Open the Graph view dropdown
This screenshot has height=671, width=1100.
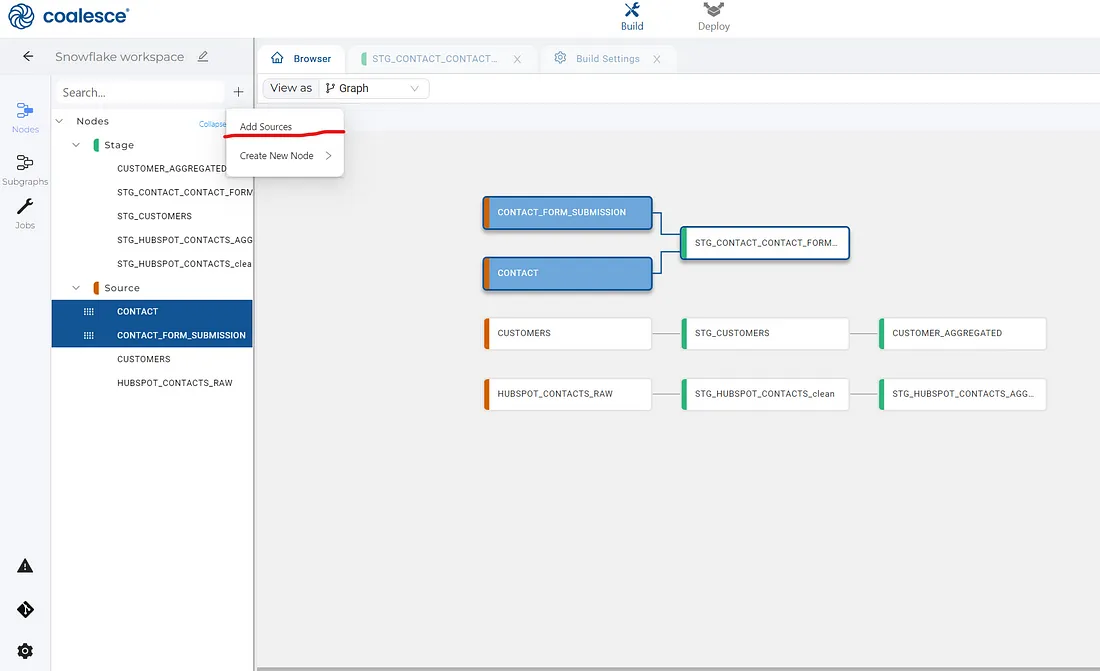tap(373, 88)
